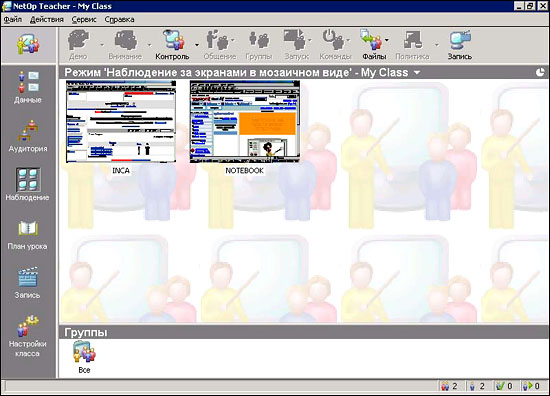550x396 pixels.
Task: Expand the Файлы dropdown arrow
Action: [x=387, y=40]
